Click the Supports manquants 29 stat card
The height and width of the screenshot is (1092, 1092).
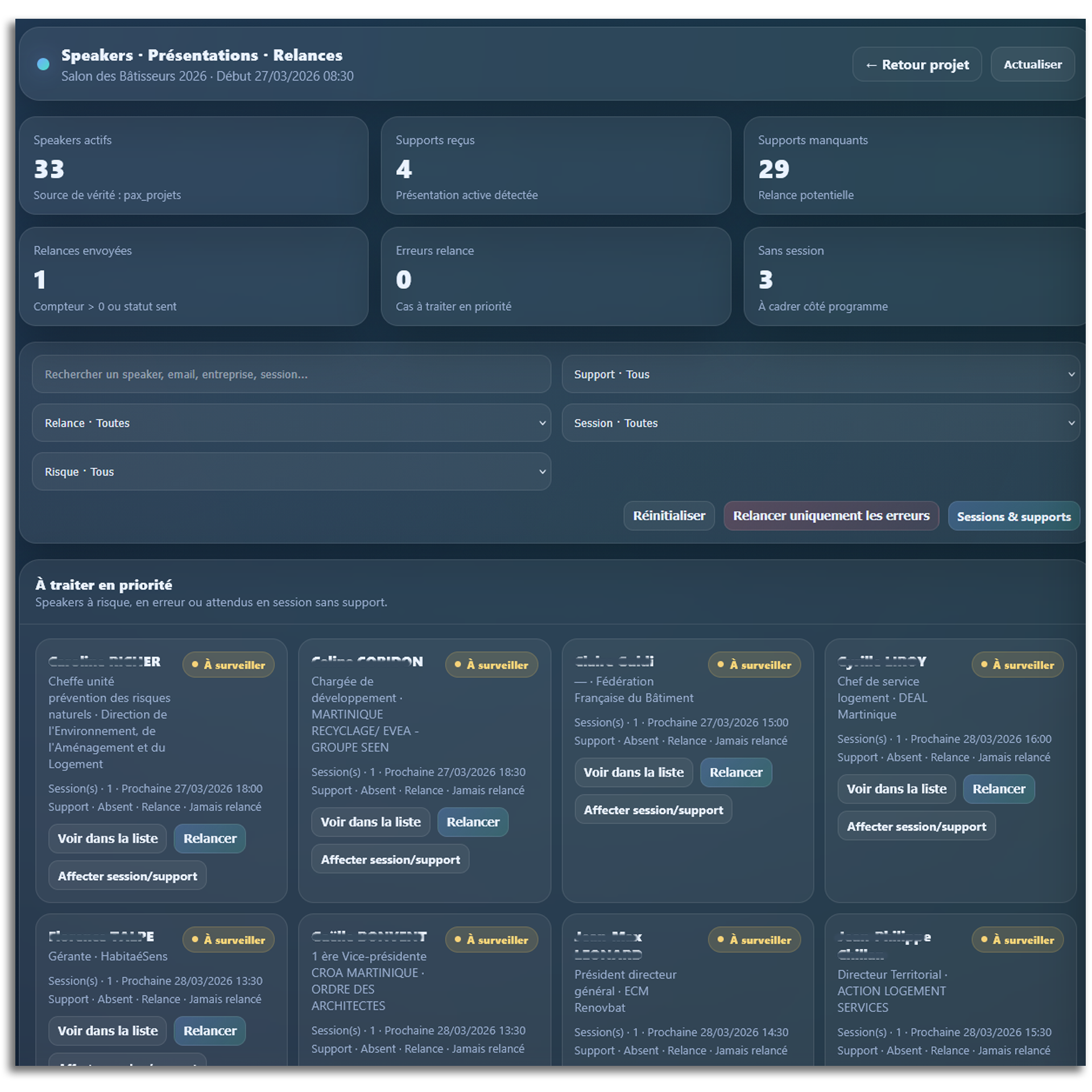[916, 166]
